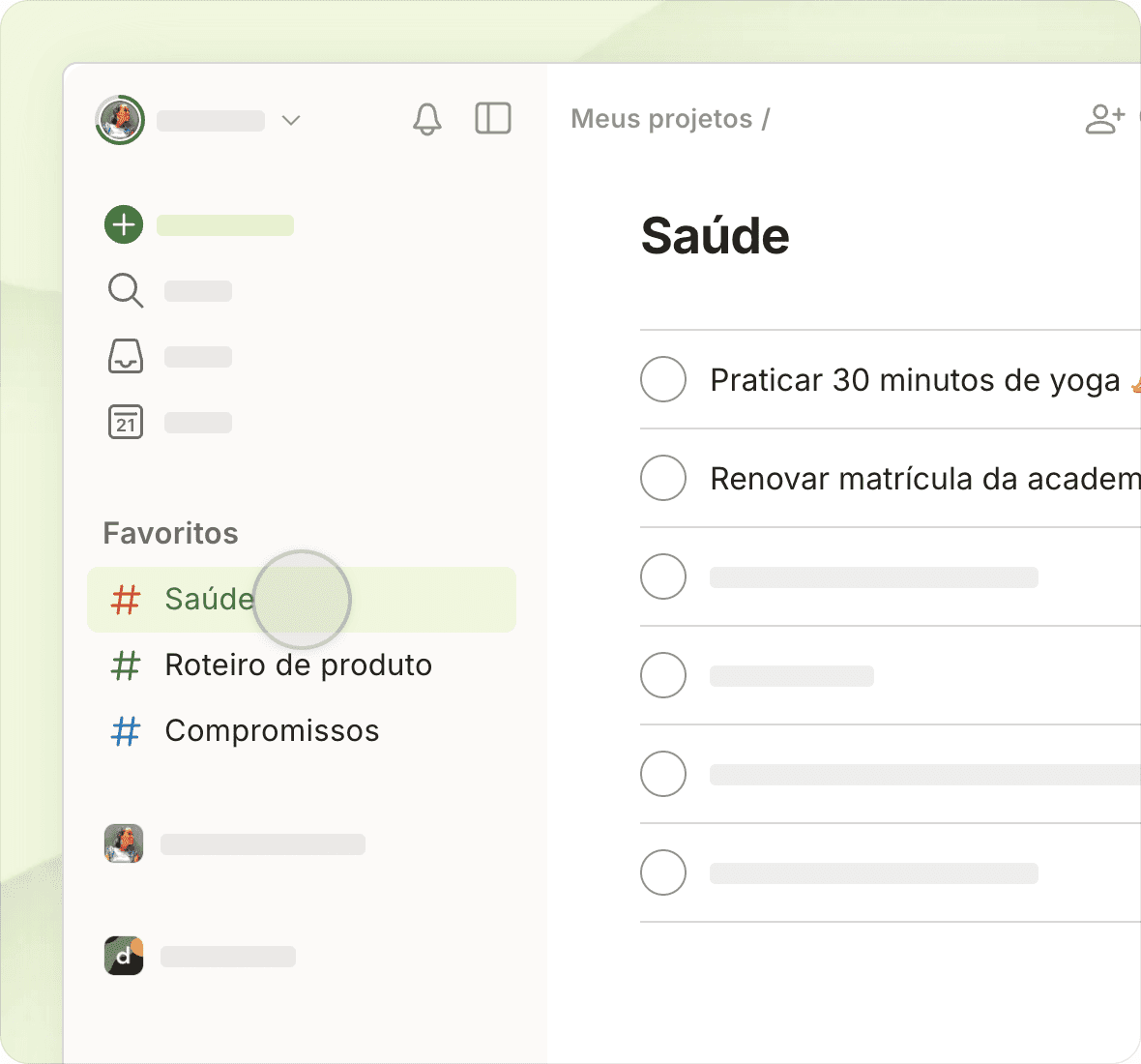Toggle the sidebar panel icon
The width and height of the screenshot is (1141, 1064).
pyautogui.click(x=493, y=119)
